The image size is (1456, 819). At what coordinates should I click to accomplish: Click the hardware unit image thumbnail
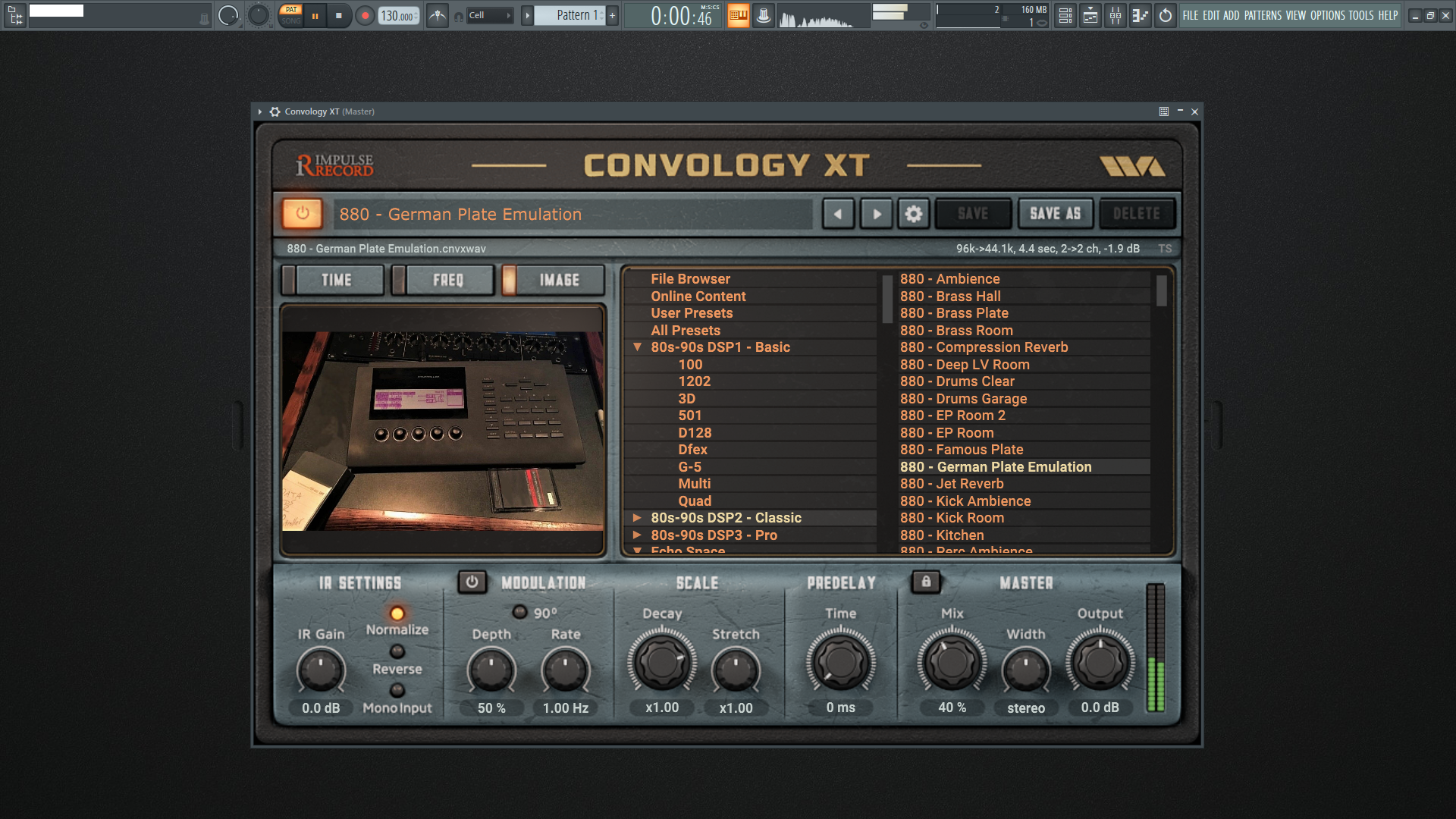(x=443, y=431)
